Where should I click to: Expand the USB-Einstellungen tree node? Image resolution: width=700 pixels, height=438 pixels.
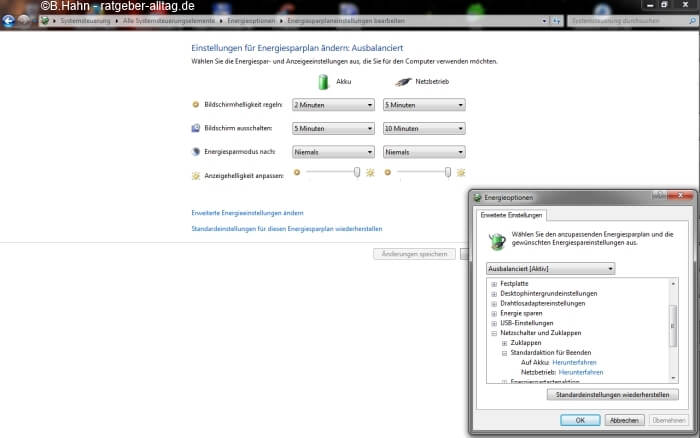(494, 323)
